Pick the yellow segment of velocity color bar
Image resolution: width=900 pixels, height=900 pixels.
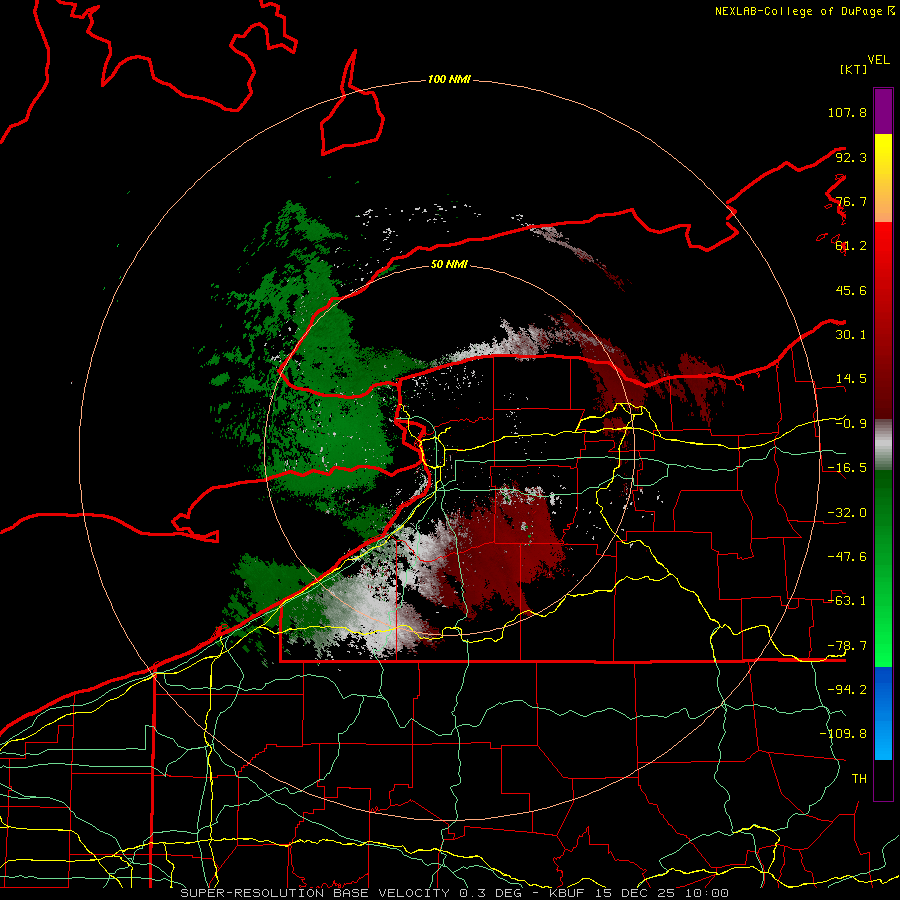pyautogui.click(x=883, y=178)
